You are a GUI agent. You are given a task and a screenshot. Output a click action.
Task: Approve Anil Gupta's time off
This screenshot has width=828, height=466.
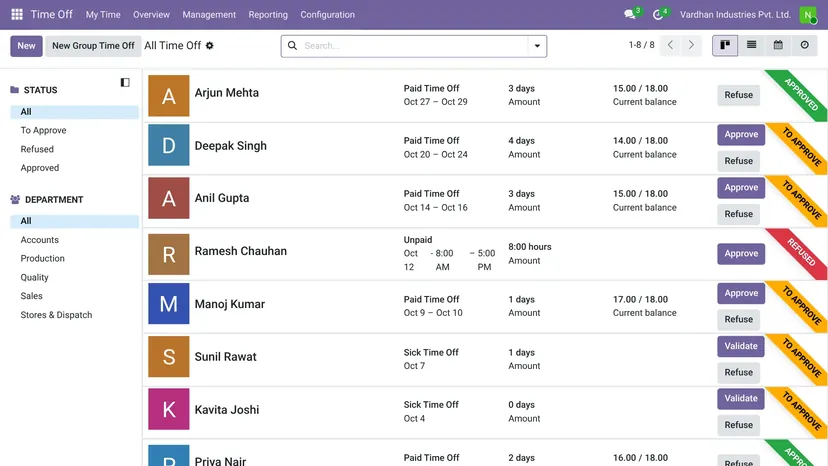741,188
